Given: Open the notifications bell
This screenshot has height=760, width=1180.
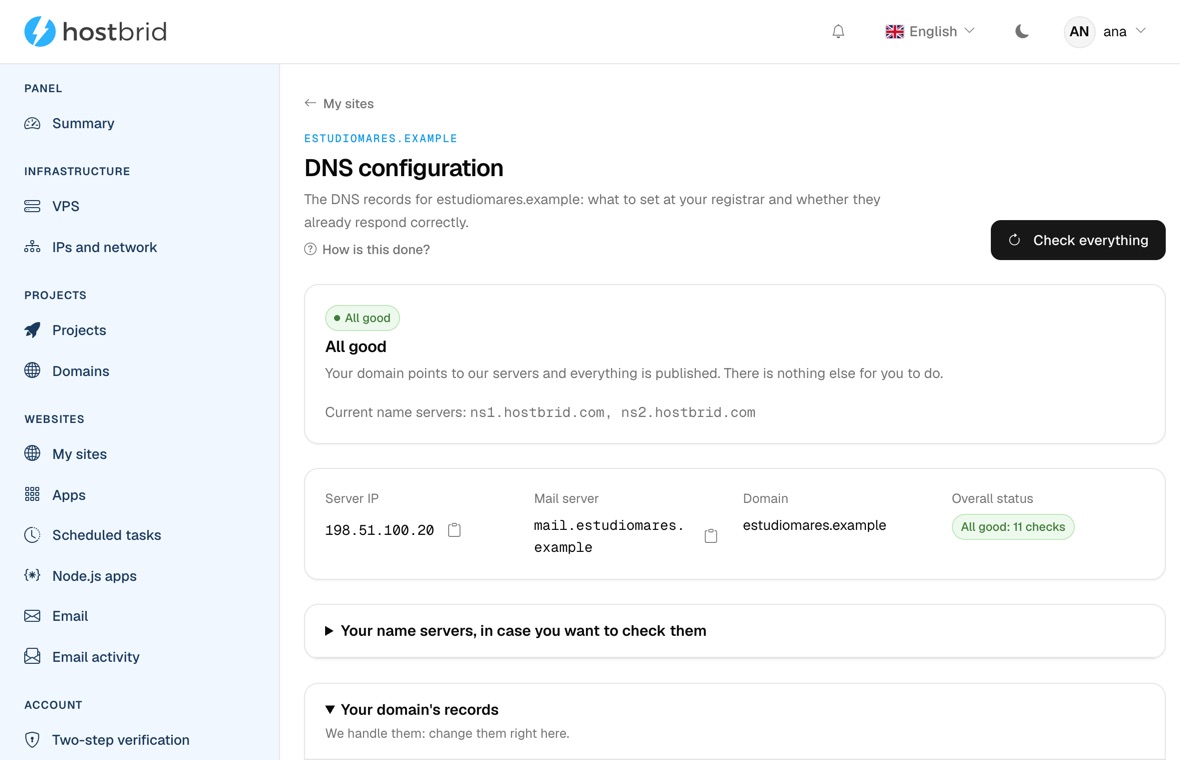Looking at the screenshot, I should [838, 32].
